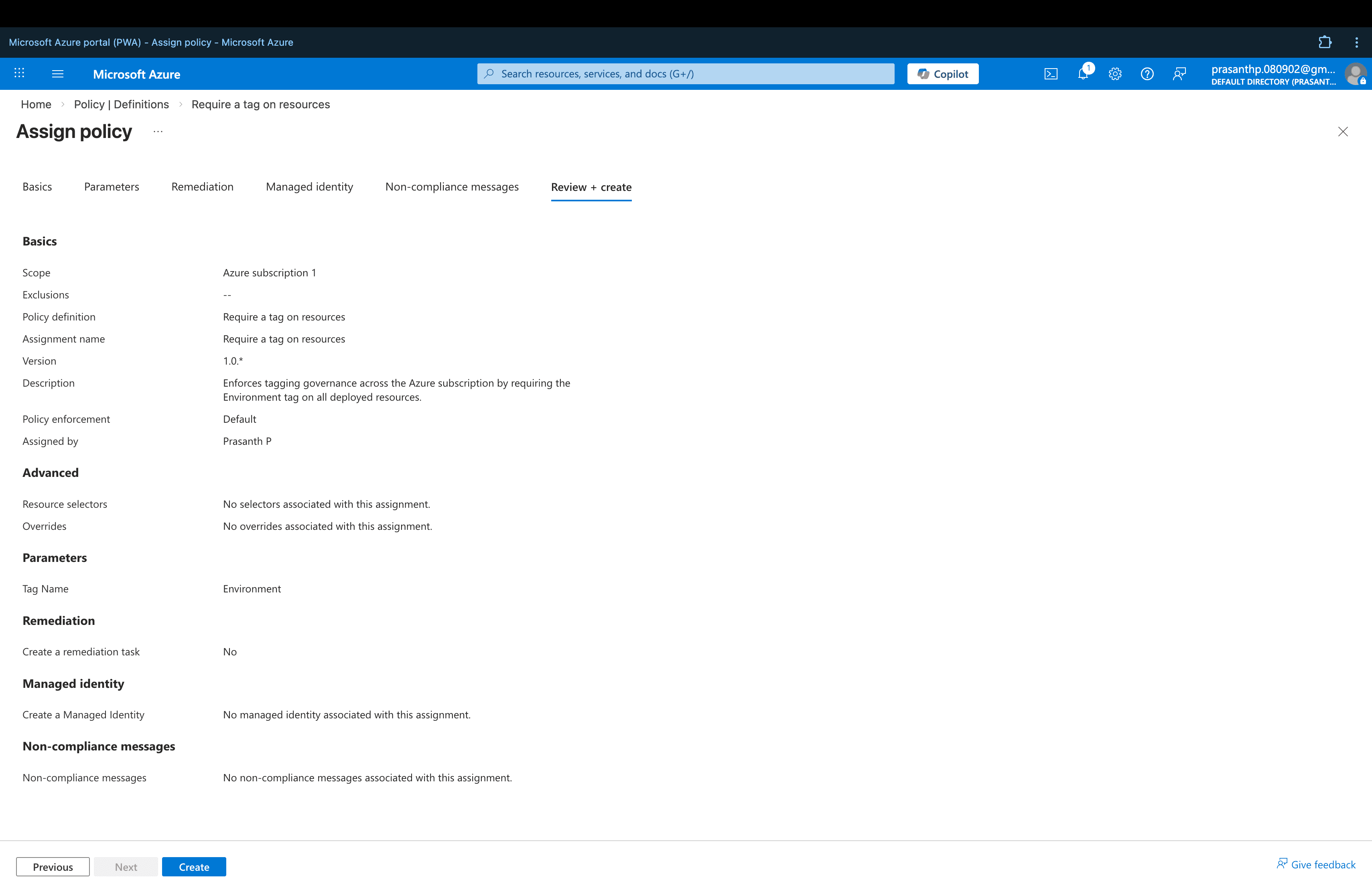1372x888 pixels.
Task: Open the DEFAULT DIRECTORY account switcher
Action: (1274, 81)
